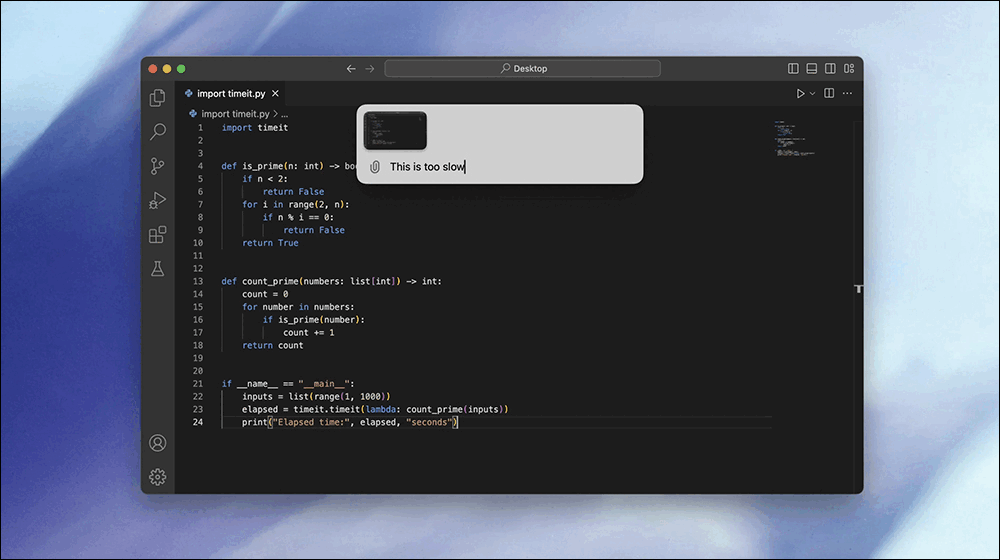Click the attach paperclip icon in prompt
The width and height of the screenshot is (1000, 560).
(374, 167)
